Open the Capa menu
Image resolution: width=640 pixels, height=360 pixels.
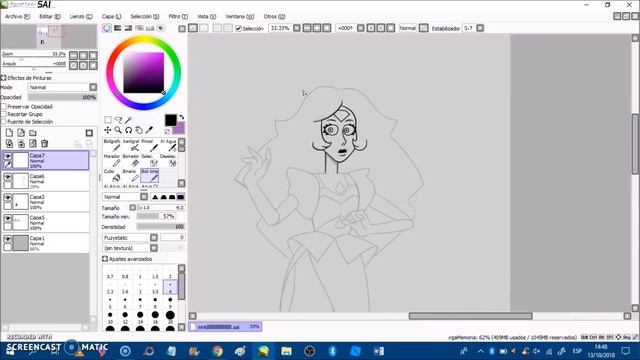pyautogui.click(x=111, y=16)
